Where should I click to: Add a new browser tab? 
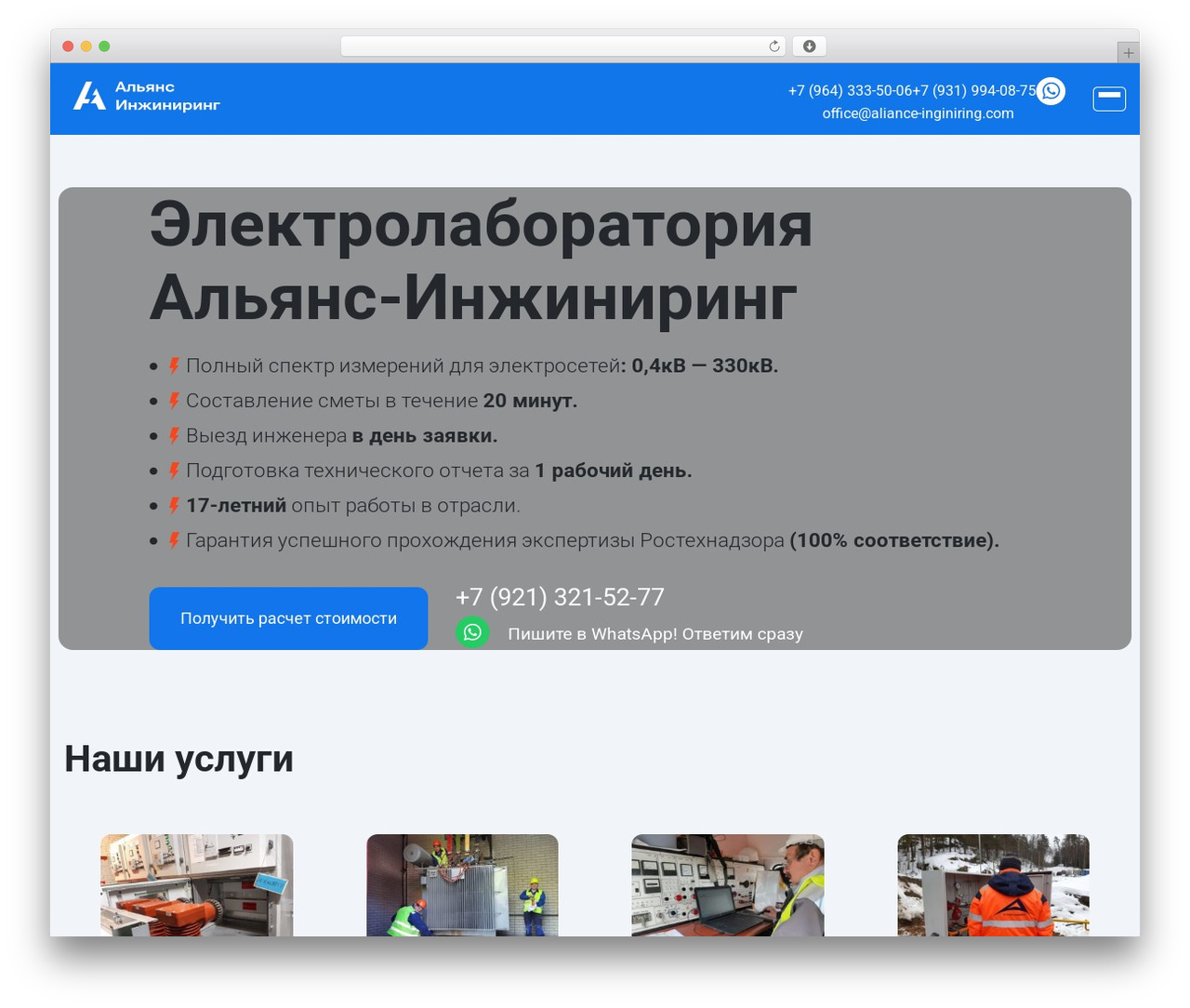coord(1128,53)
